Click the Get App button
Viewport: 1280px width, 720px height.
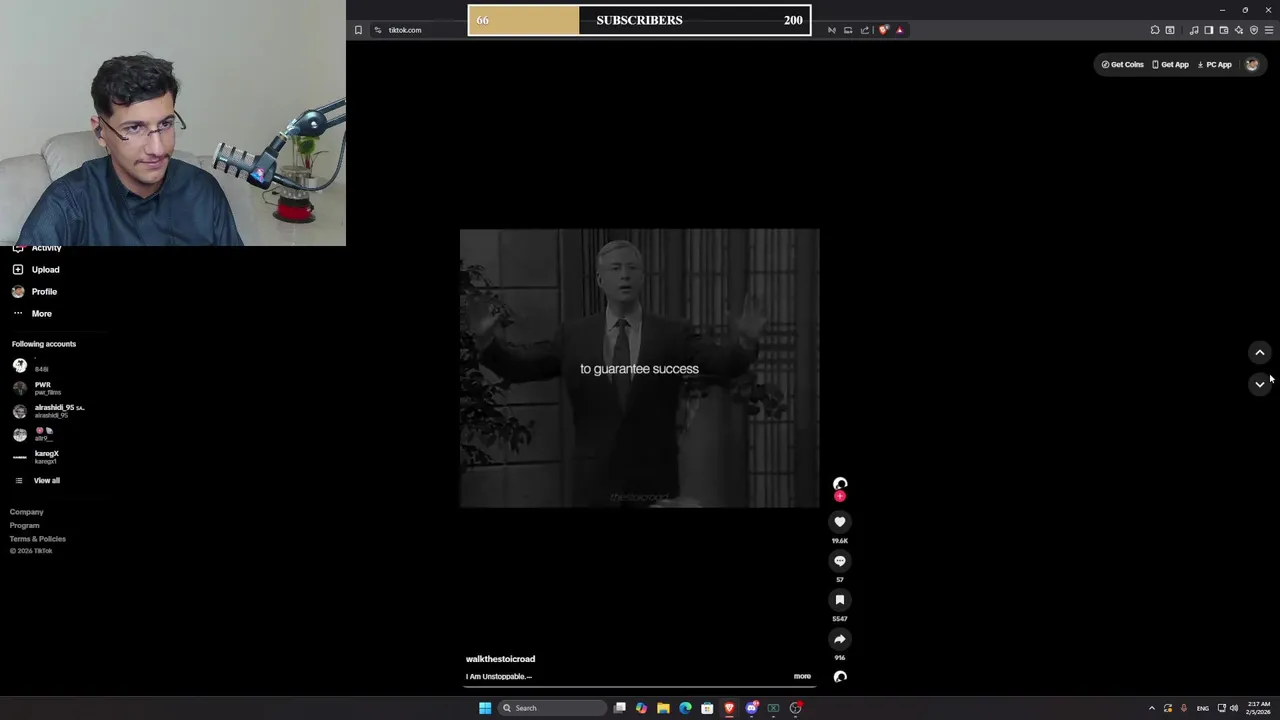[1170, 65]
